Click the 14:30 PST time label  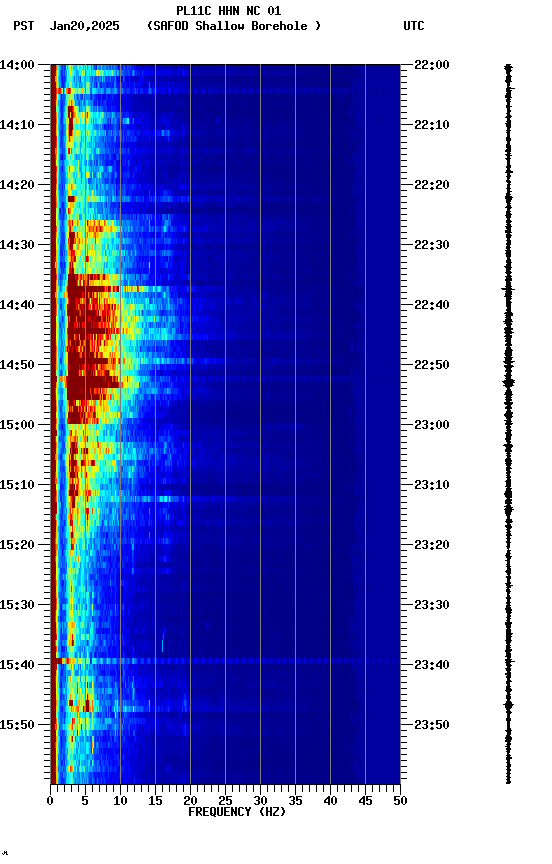tap(17, 245)
